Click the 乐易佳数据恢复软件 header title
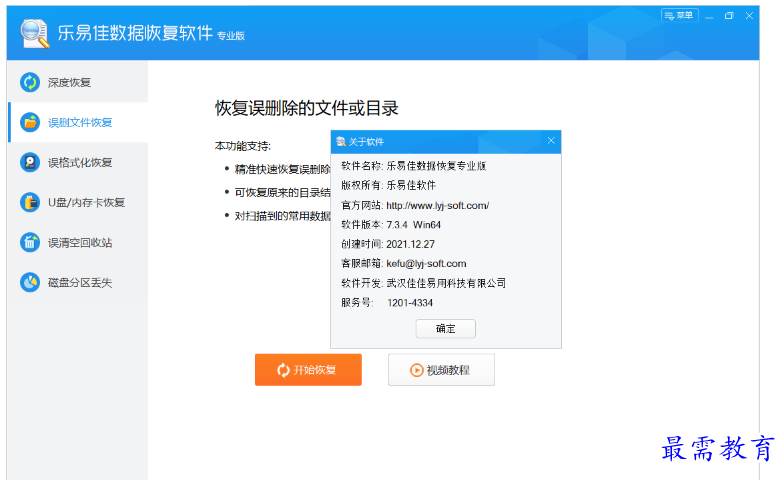This screenshot has height=480, width=783. pos(135,33)
